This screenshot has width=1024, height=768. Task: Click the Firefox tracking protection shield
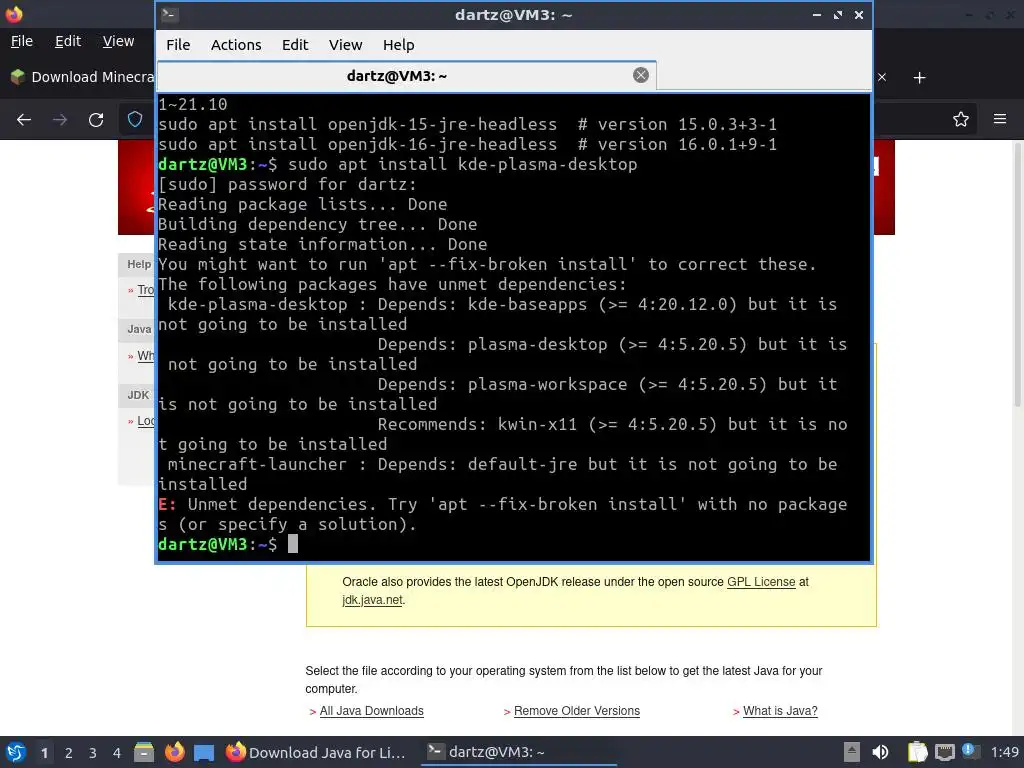point(135,120)
